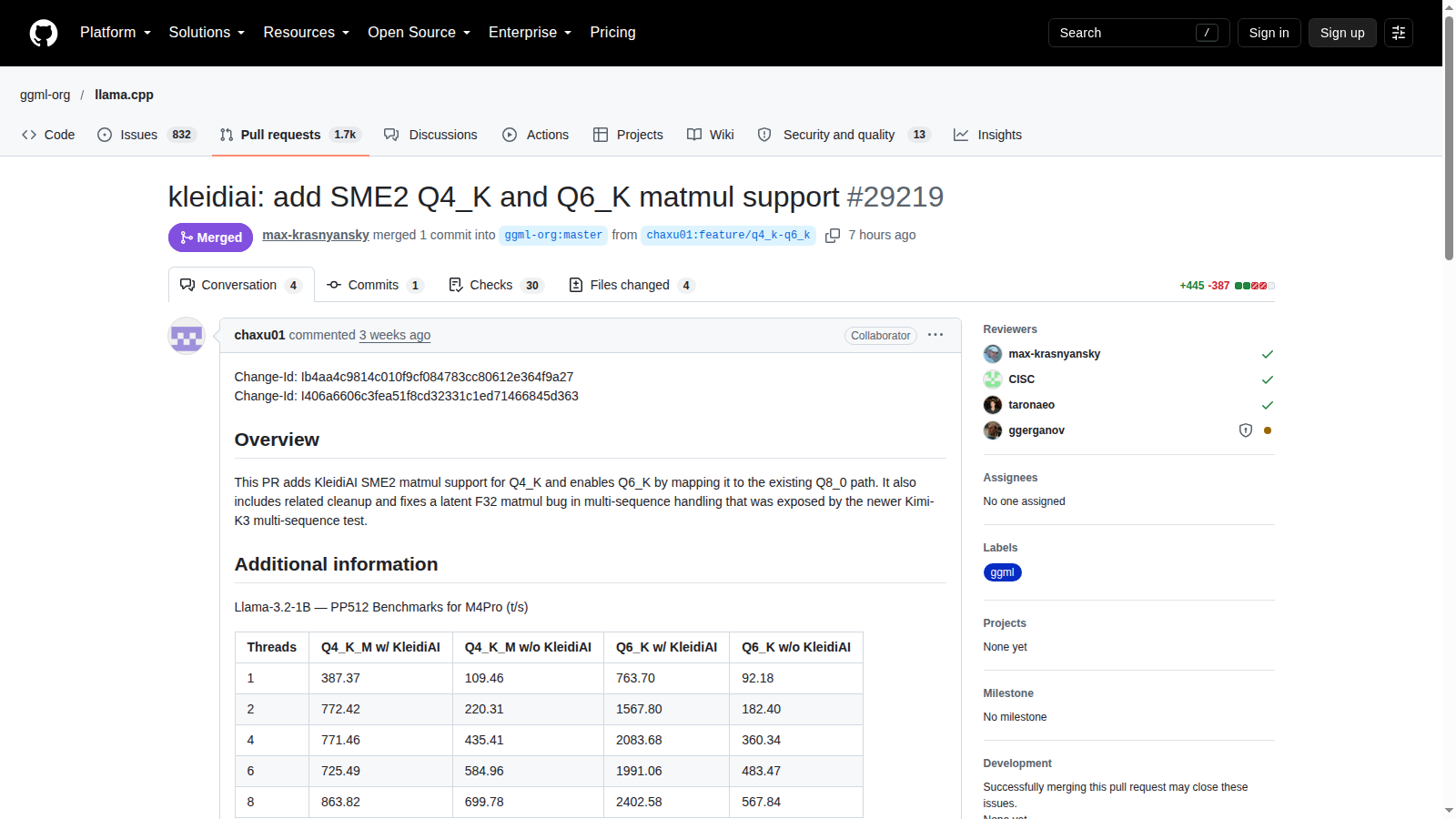Open the Checks tab
This screenshot has height=819, width=1456.
point(496,286)
